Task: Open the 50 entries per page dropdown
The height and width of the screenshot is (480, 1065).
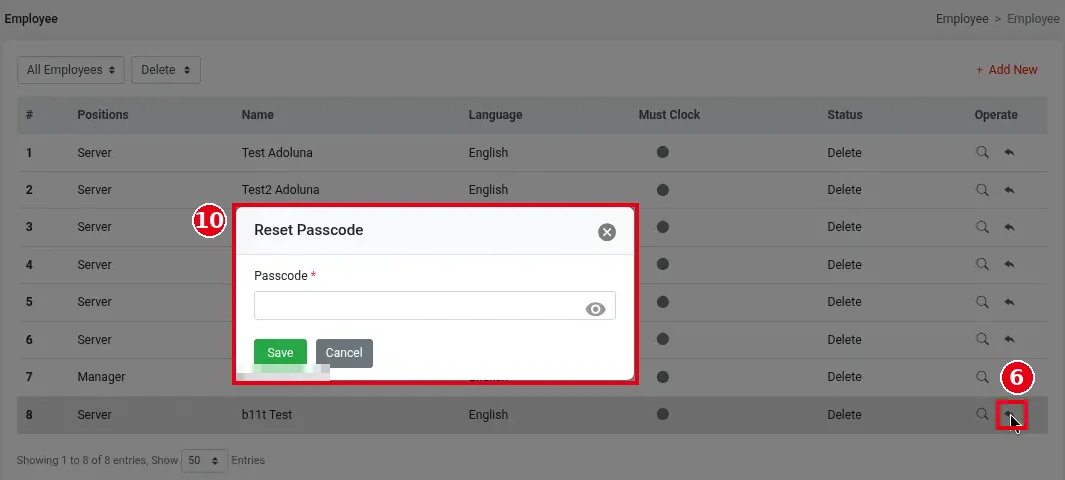Action: [x=204, y=460]
